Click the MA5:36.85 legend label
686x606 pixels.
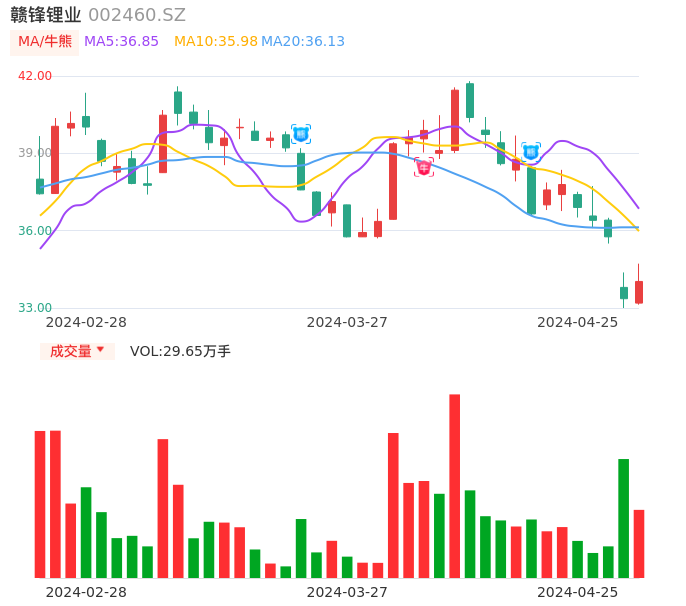coord(121,41)
